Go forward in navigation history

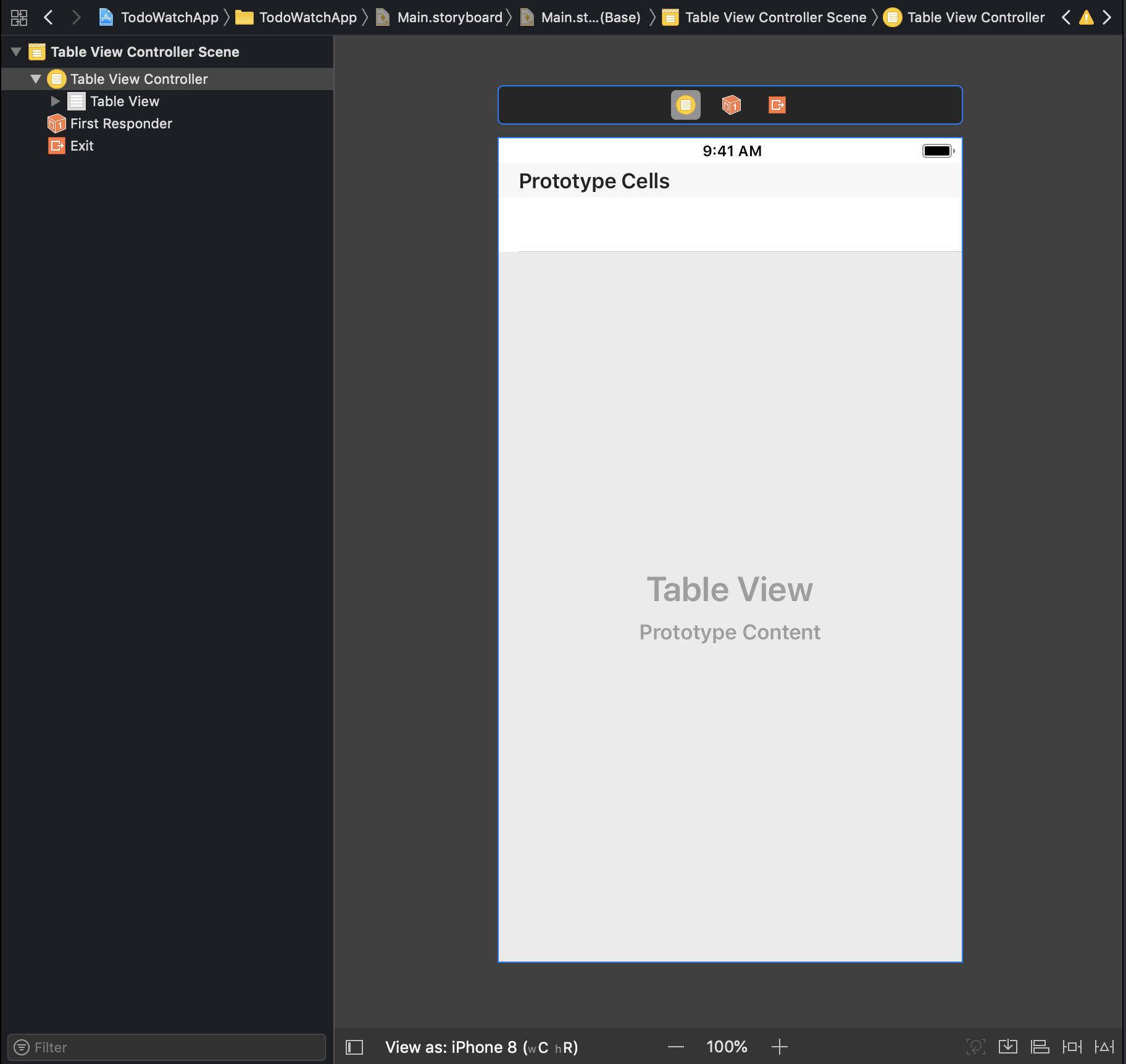click(x=76, y=17)
